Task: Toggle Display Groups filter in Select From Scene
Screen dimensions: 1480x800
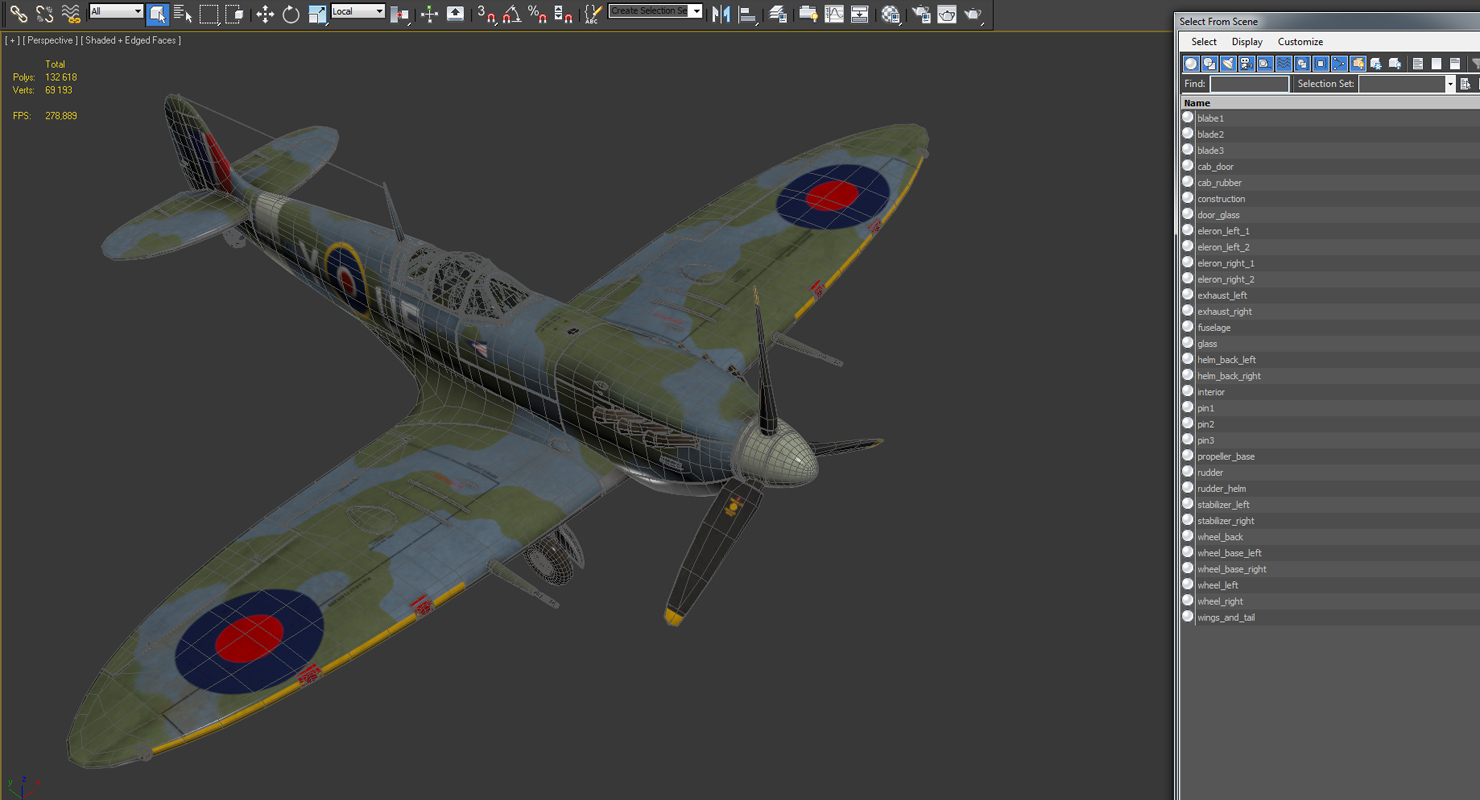Action: tap(1302, 64)
